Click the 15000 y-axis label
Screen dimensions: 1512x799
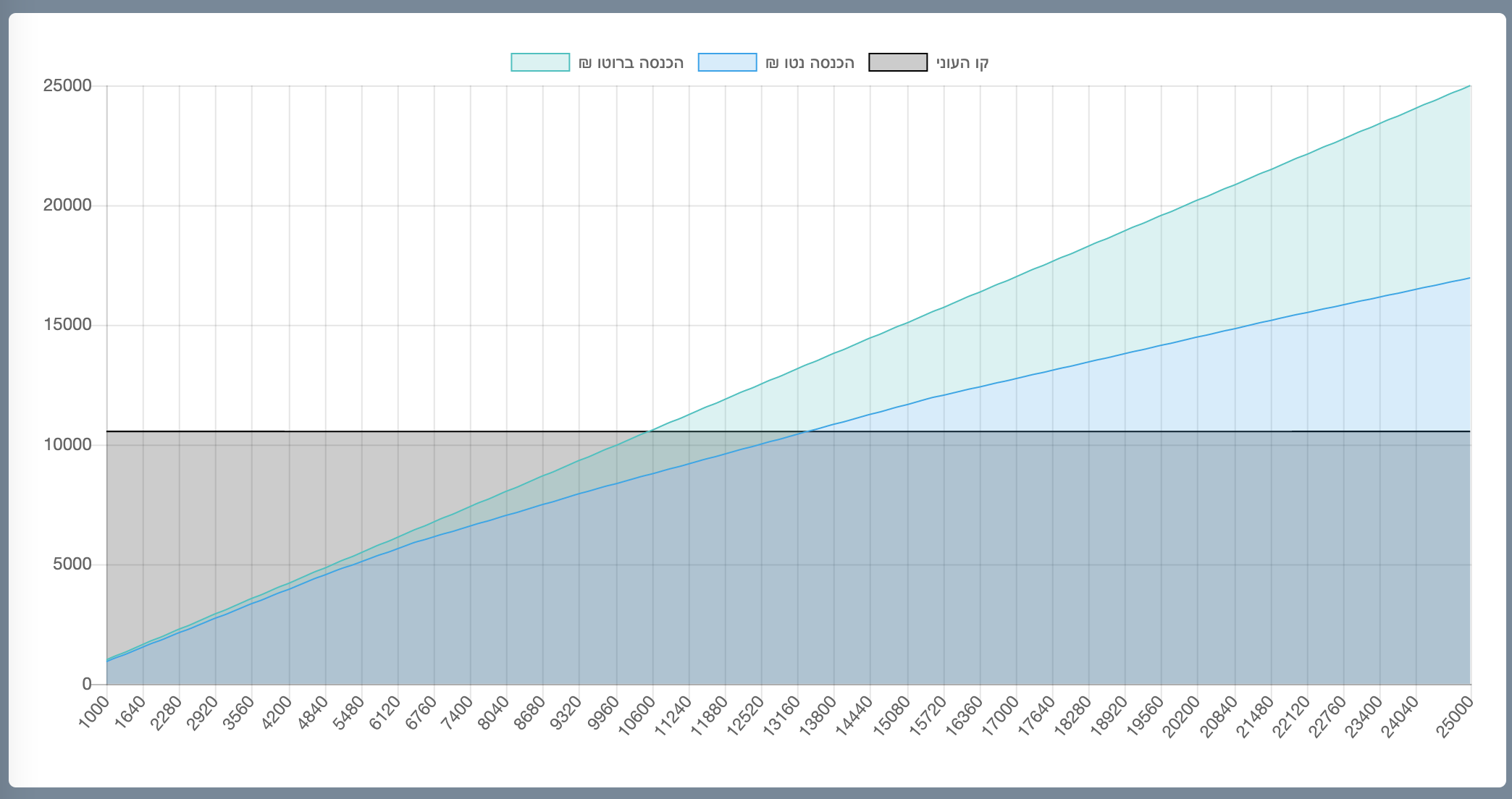click(x=67, y=325)
